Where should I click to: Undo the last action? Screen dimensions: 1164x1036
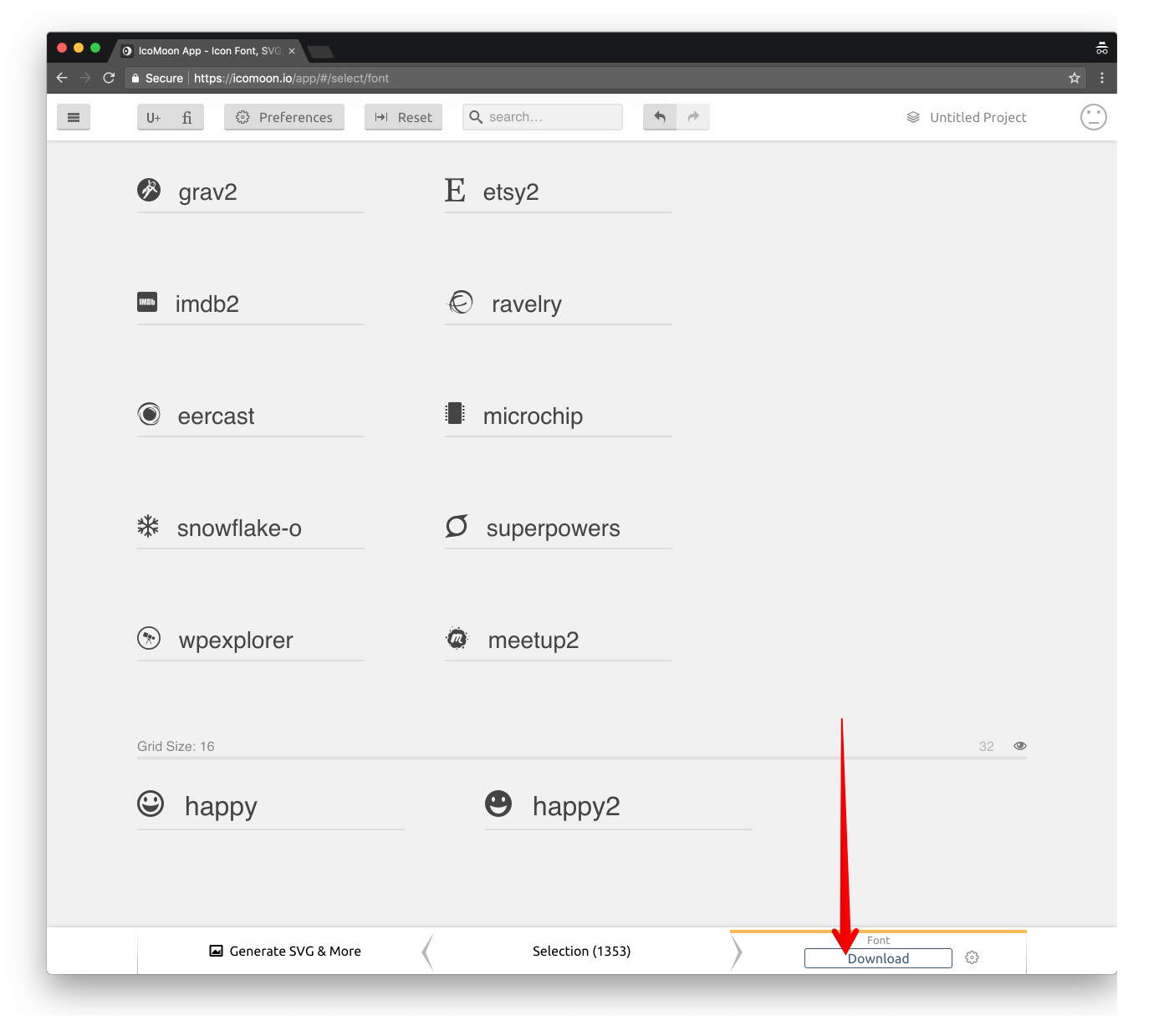pos(660,117)
